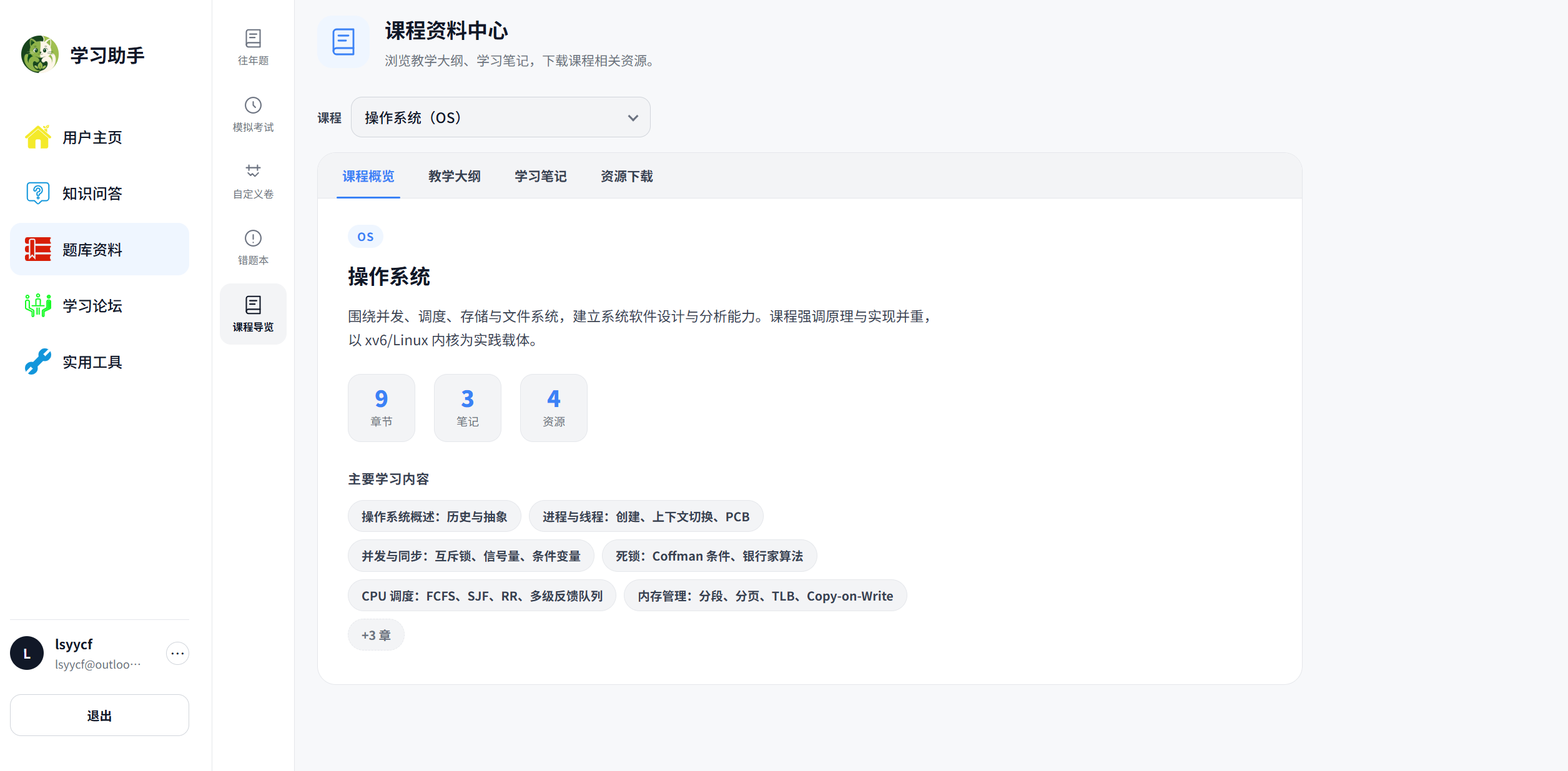
Task: Click the 9 章节 stat card
Action: tap(382, 408)
